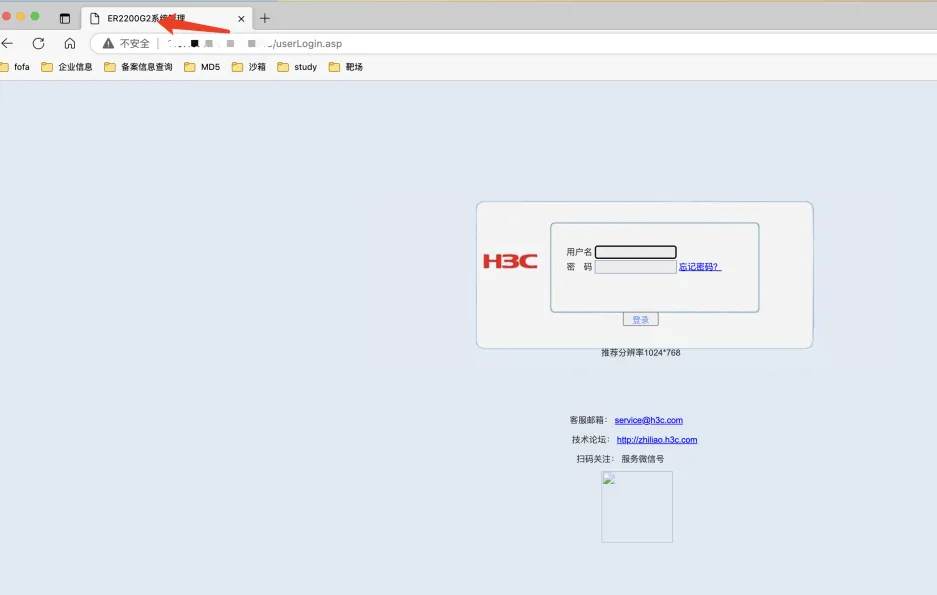Open the fofa bookmark folder
937x595 pixels.
click(15, 67)
